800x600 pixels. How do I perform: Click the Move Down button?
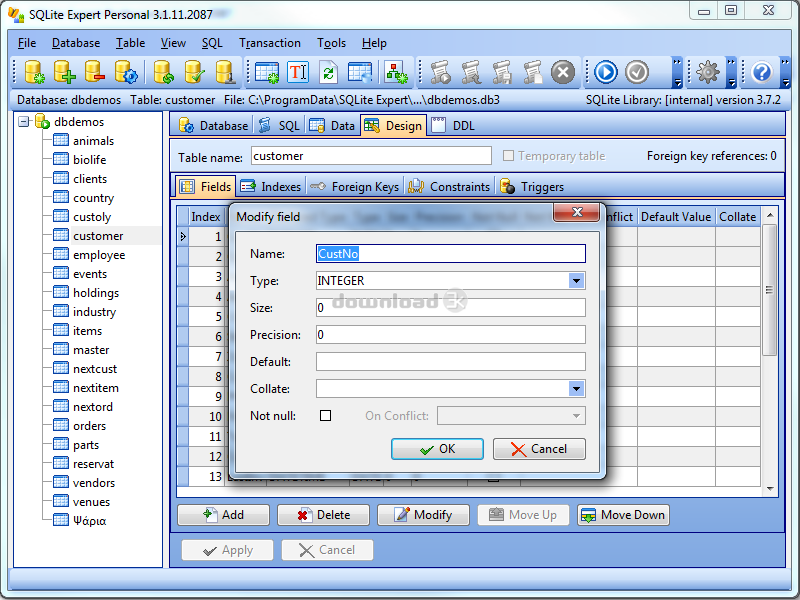[x=623, y=515]
